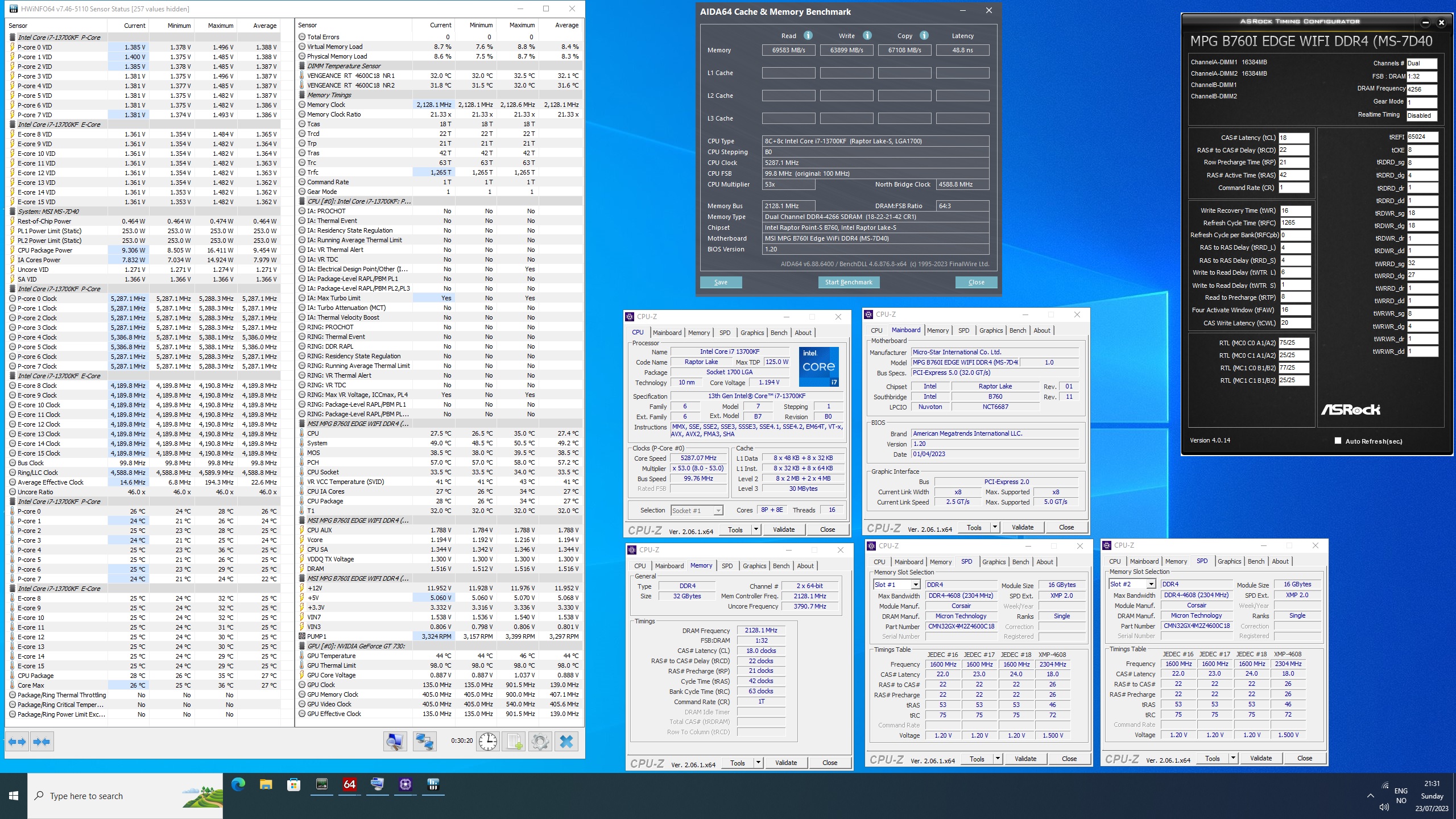Show hidden system tray icons chevron
The height and width of the screenshot is (819, 1456).
[x=1370, y=796]
